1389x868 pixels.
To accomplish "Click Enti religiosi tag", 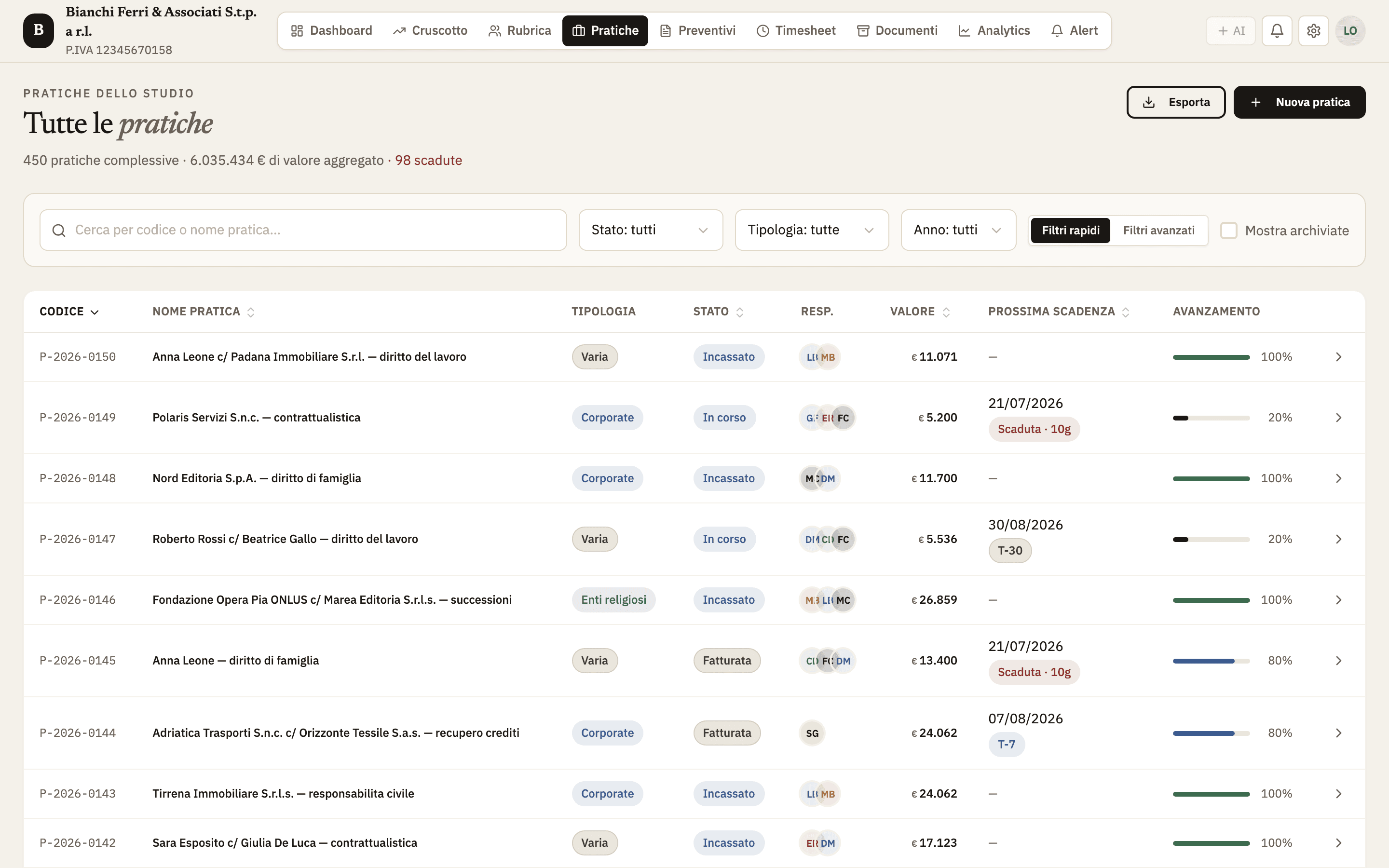I will 613,600.
